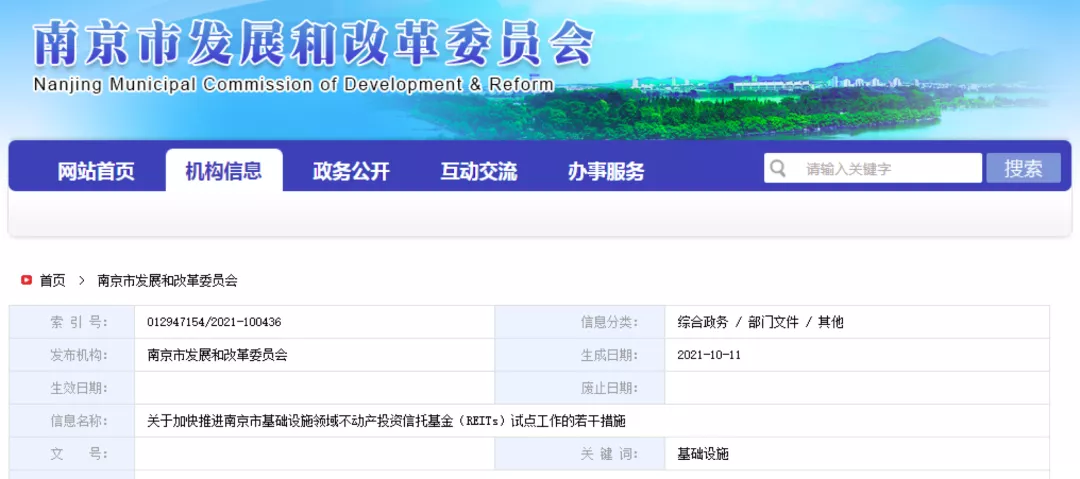This screenshot has width=1080, height=479.
Task: Switch to the 互动交流 tab
Action: coord(479,171)
